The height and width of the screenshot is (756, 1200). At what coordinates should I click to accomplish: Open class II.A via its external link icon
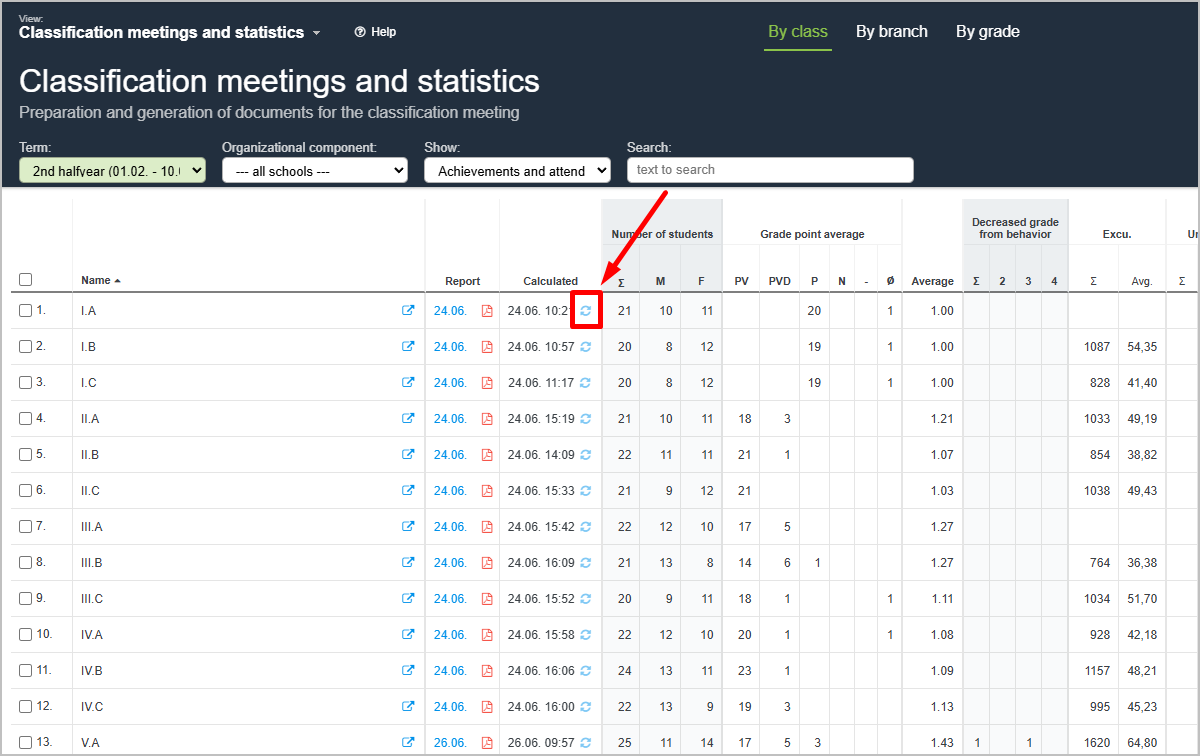pyautogui.click(x=408, y=419)
